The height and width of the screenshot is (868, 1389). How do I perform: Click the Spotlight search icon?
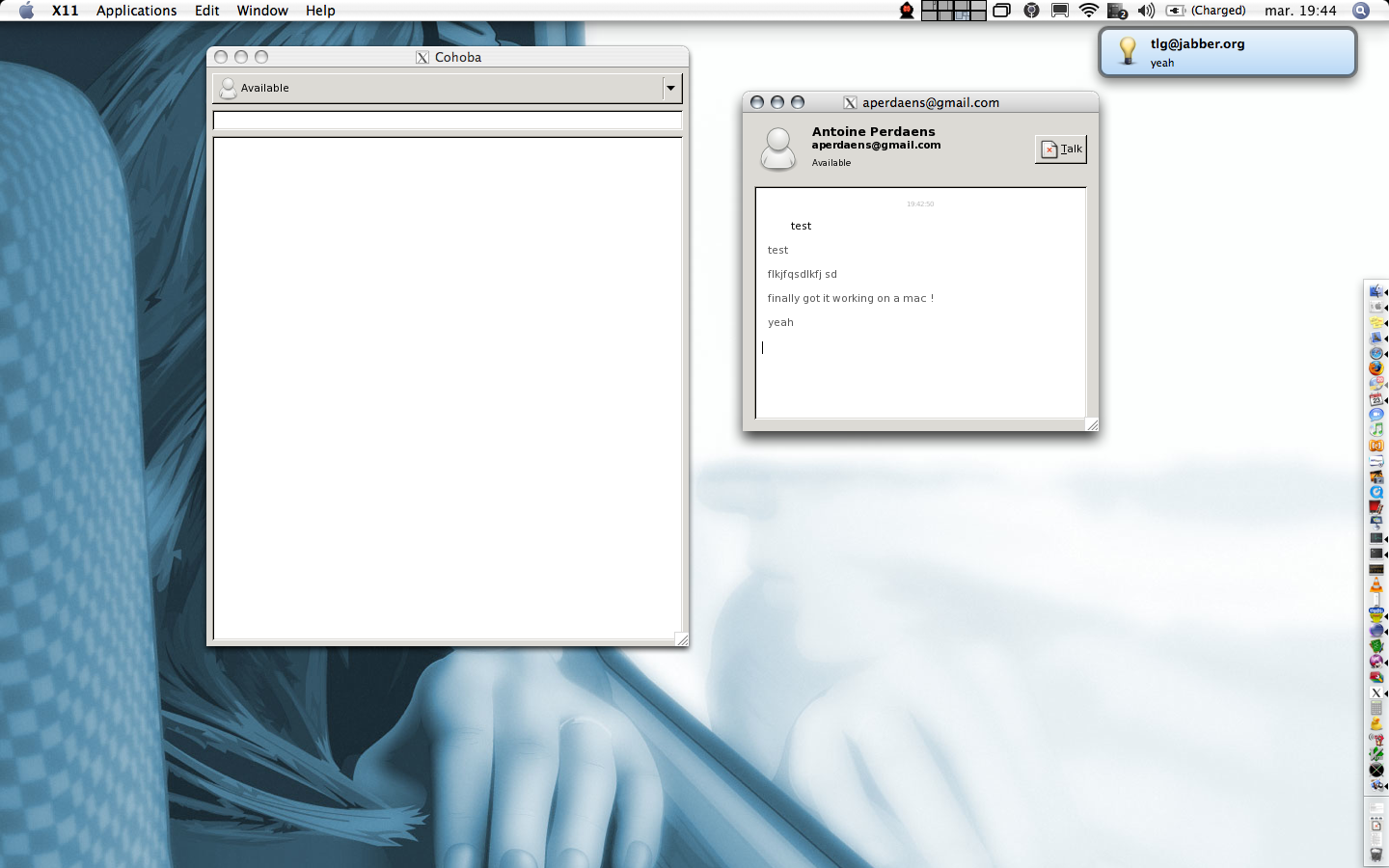click(x=1361, y=11)
